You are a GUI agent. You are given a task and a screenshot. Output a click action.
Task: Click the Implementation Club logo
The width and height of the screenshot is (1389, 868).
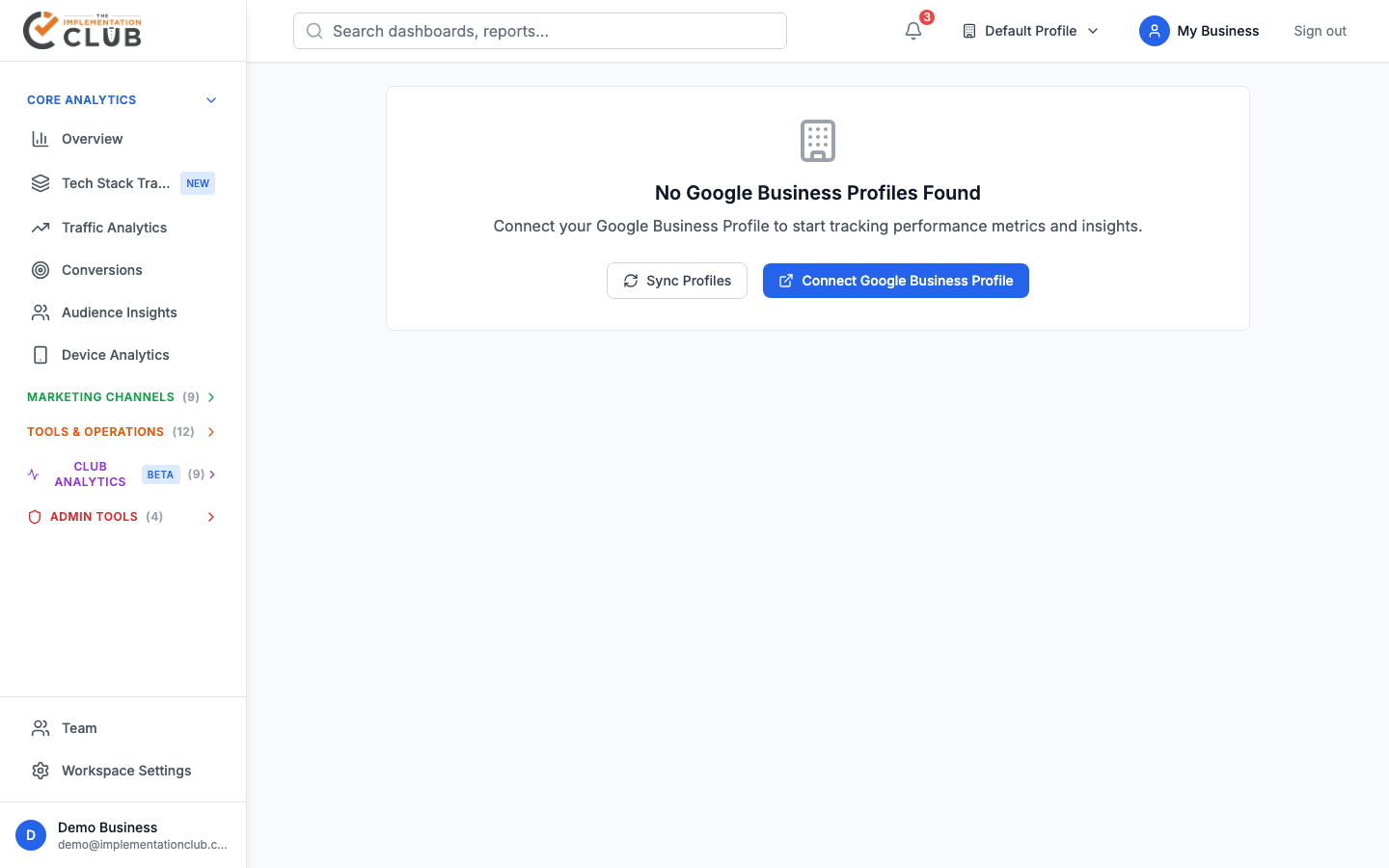(82, 29)
